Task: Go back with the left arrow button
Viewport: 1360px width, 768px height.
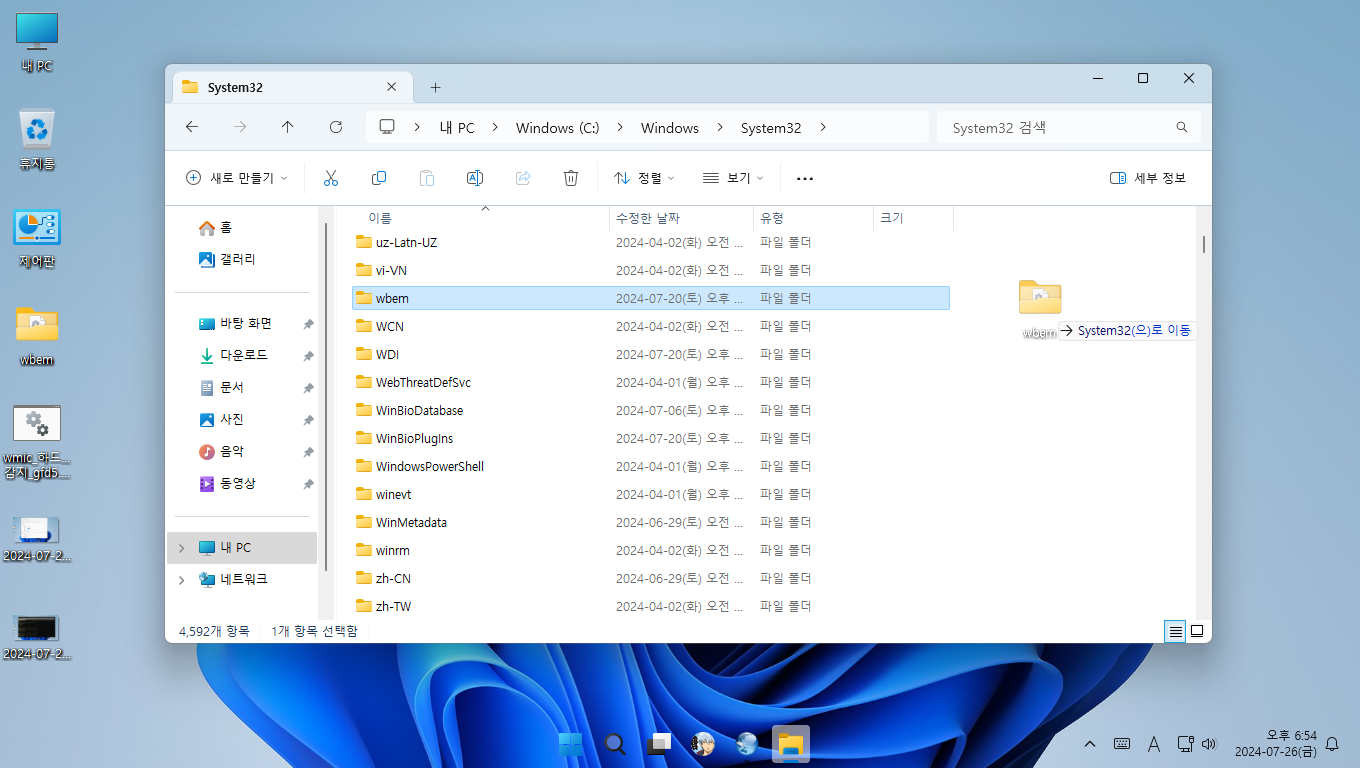Action: (x=192, y=127)
